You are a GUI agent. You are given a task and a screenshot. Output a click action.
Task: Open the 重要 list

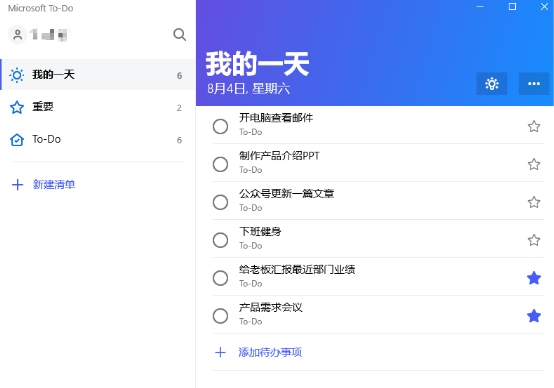point(98,107)
